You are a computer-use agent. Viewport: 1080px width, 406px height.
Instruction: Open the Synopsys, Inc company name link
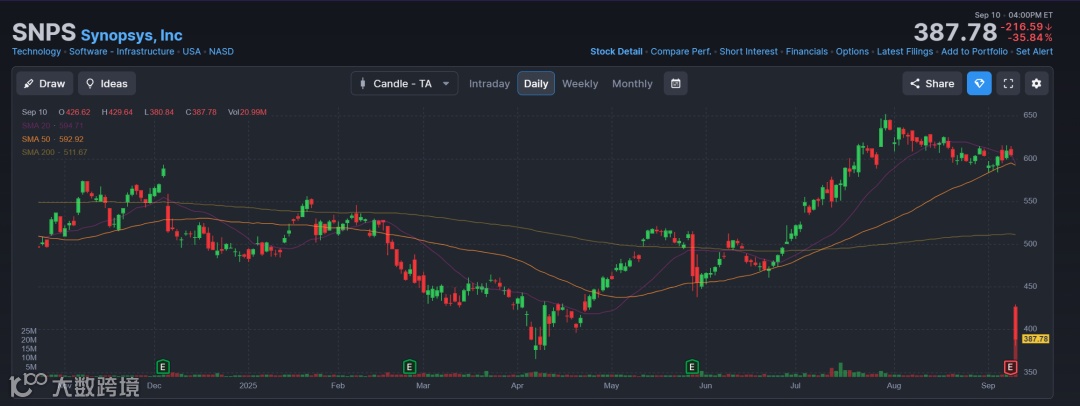click(132, 35)
